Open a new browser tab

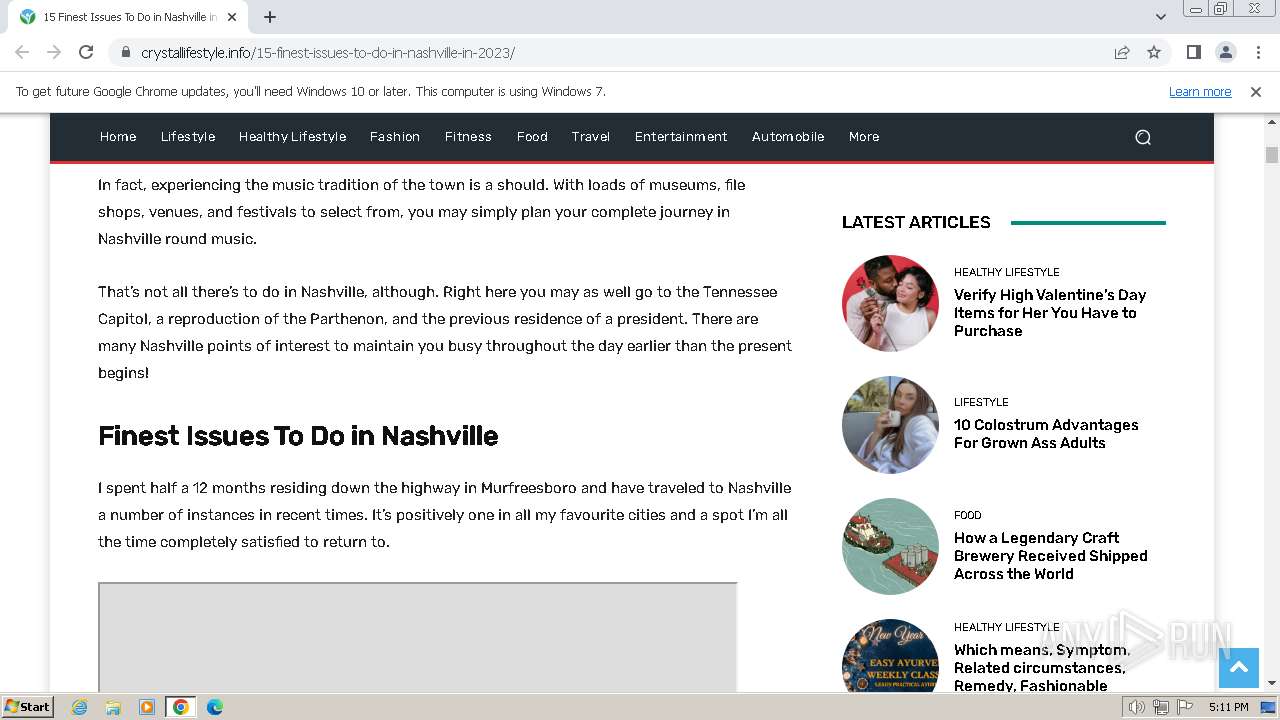point(270,17)
